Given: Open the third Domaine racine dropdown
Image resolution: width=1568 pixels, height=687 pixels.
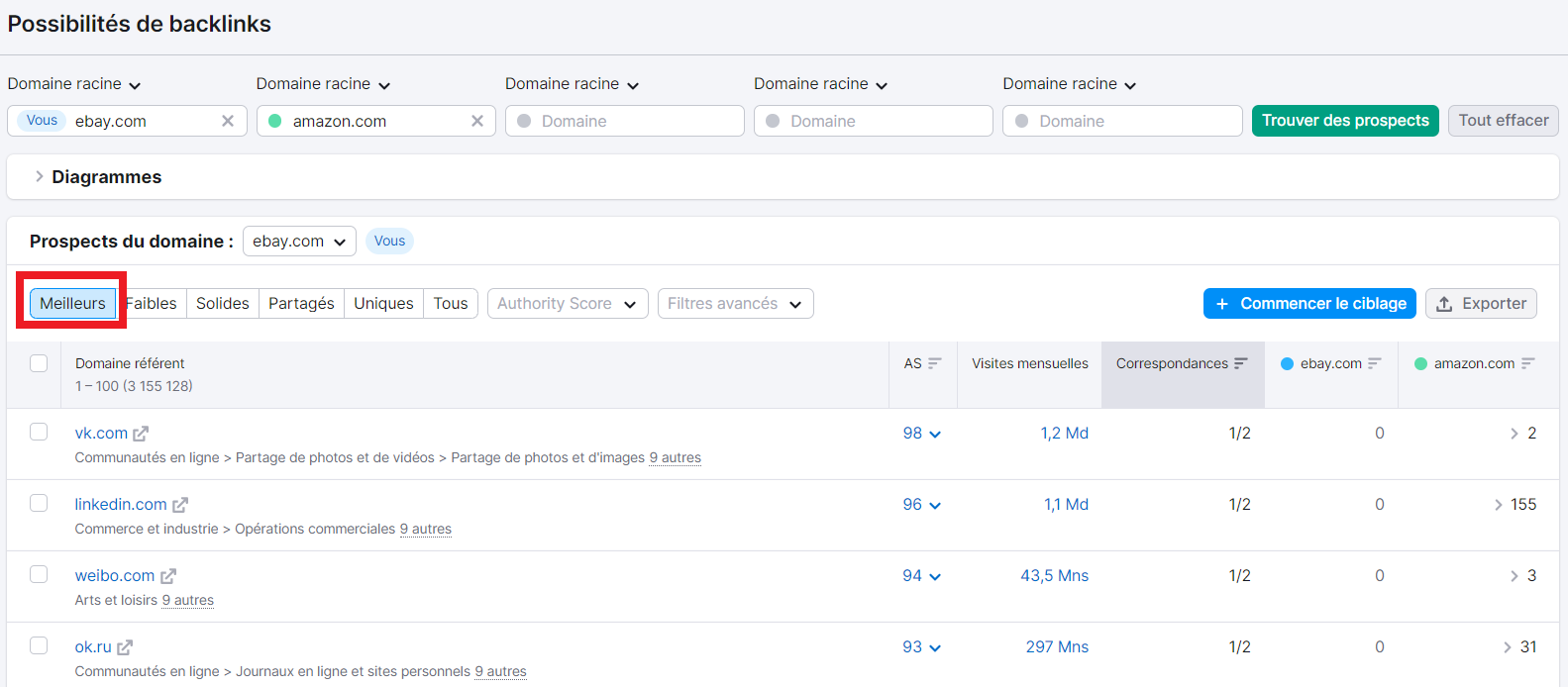Looking at the screenshot, I should [x=572, y=84].
